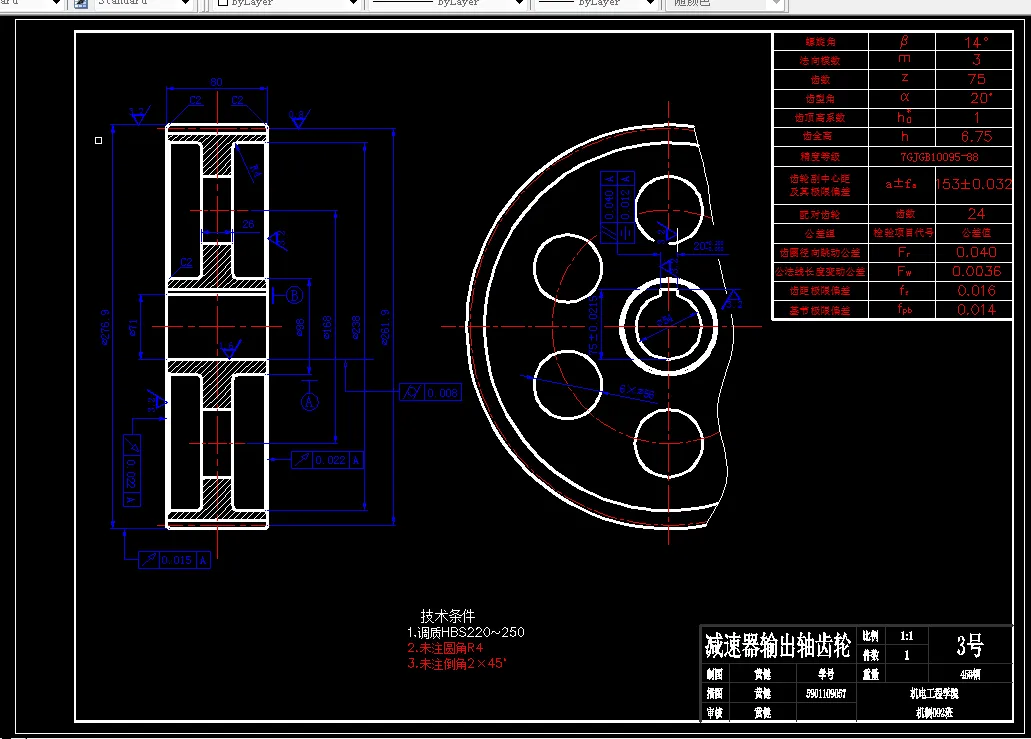Select tooth height value 6.75
Image resolution: width=1031 pixels, height=739 pixels.
[x=976, y=136]
